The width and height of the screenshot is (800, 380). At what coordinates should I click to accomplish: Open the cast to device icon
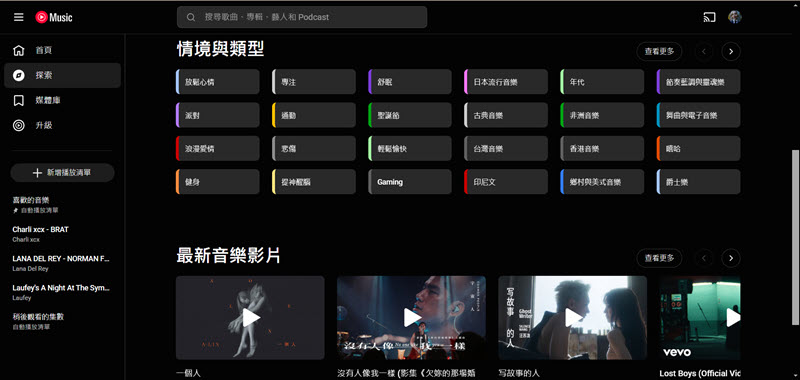(709, 17)
